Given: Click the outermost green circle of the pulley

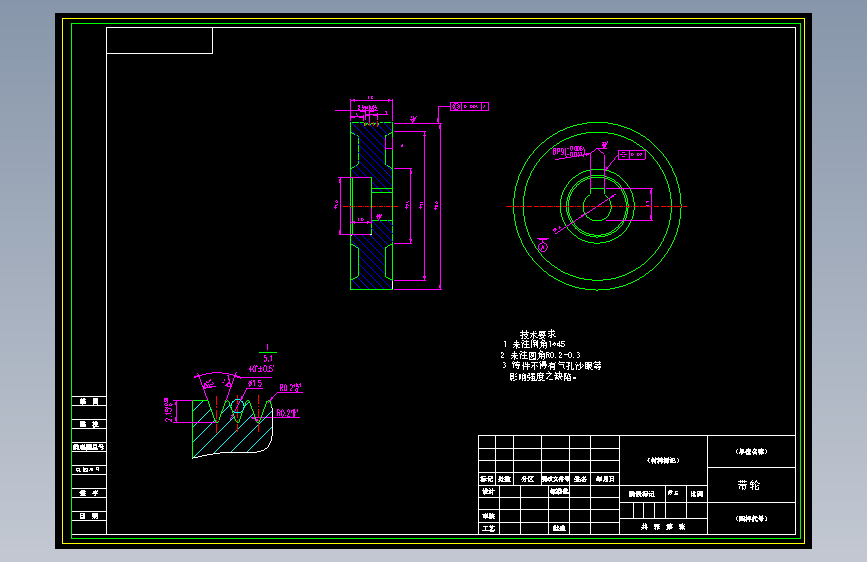Looking at the screenshot, I should click(x=597, y=206).
